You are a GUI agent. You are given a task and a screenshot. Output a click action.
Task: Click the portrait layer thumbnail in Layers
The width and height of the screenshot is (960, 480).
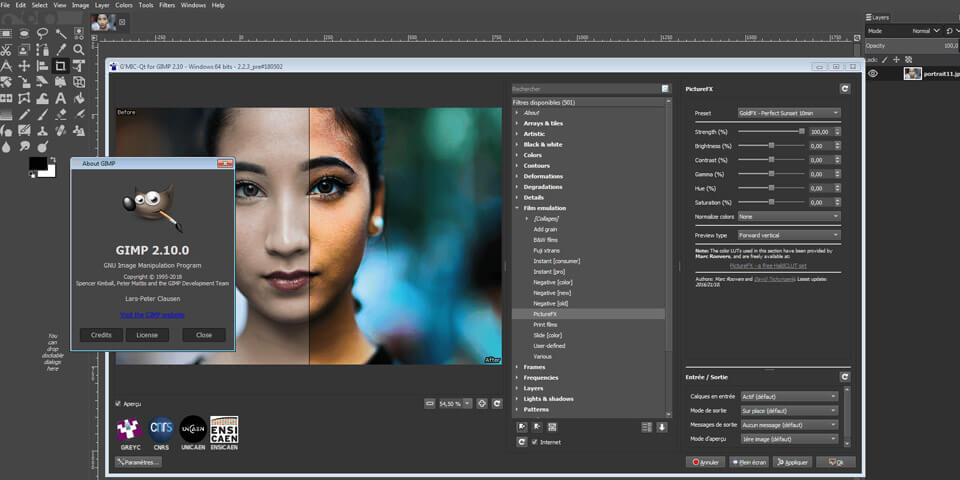point(913,73)
